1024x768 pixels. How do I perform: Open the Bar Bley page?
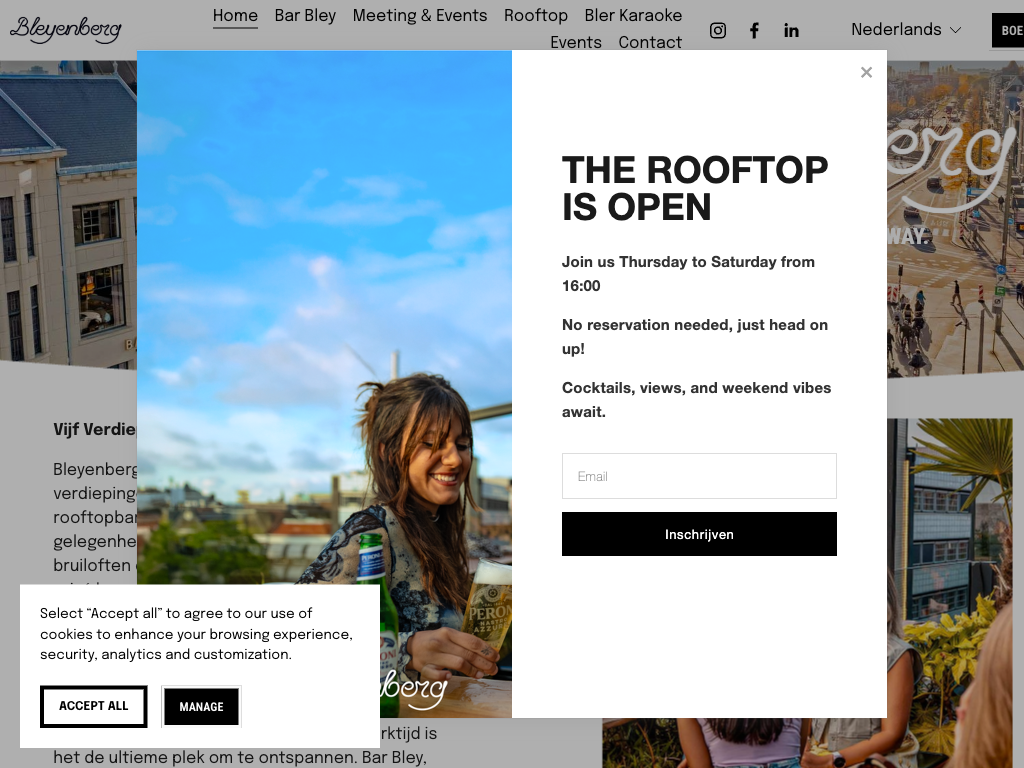coord(305,15)
